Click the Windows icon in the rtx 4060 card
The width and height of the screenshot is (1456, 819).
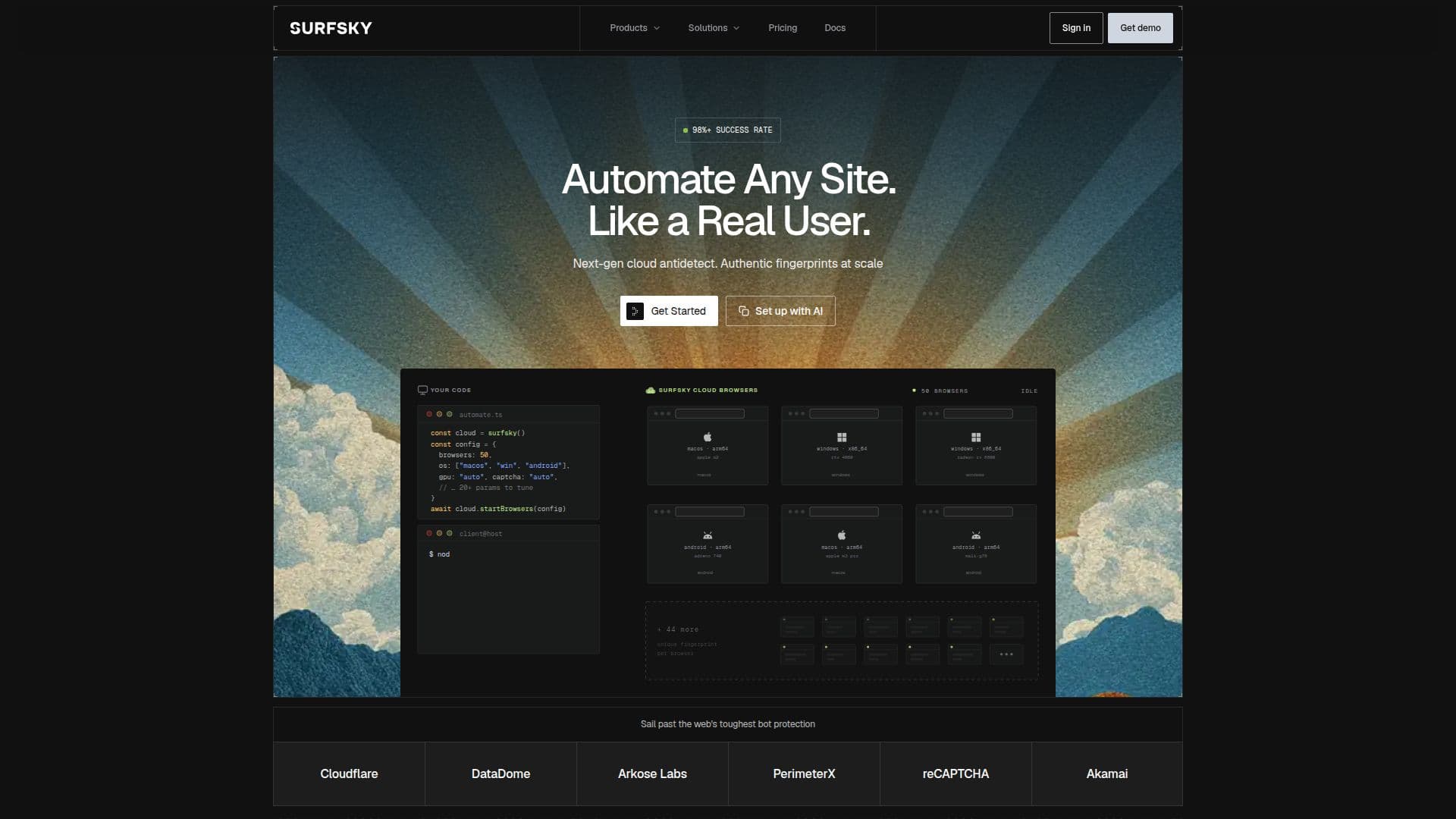point(842,438)
